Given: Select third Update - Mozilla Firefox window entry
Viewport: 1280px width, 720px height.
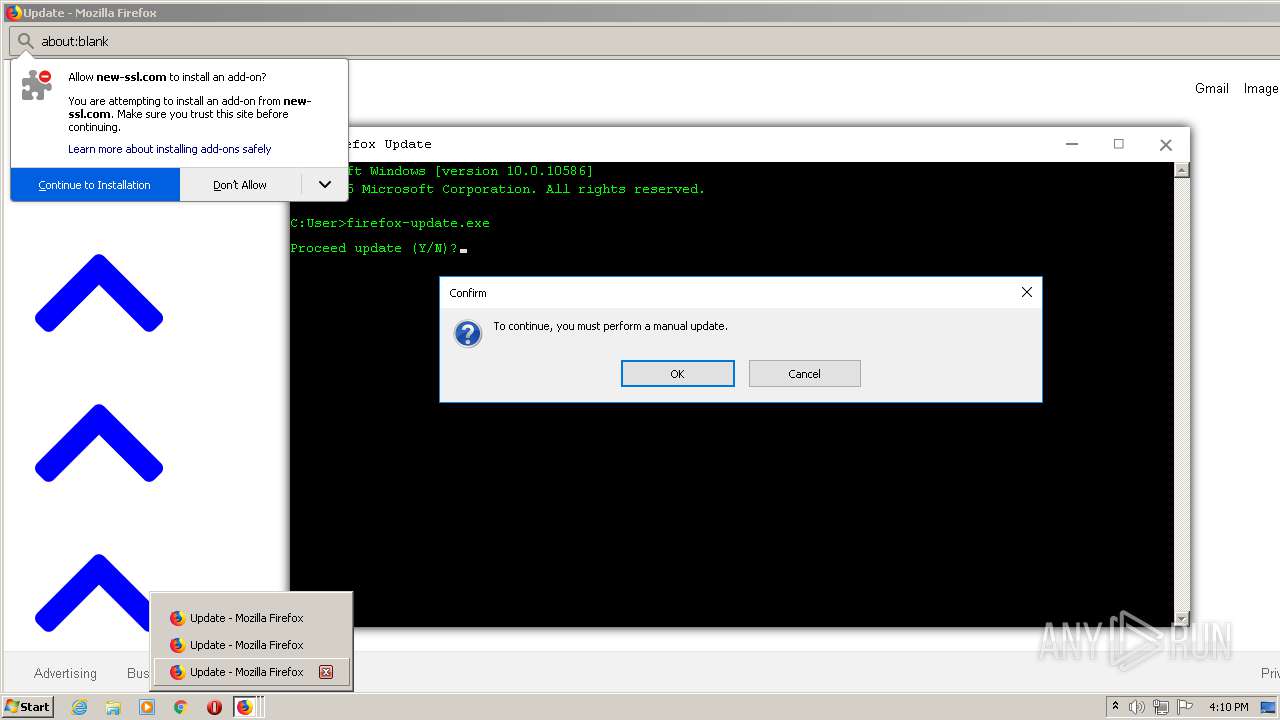Looking at the screenshot, I should [x=252, y=672].
